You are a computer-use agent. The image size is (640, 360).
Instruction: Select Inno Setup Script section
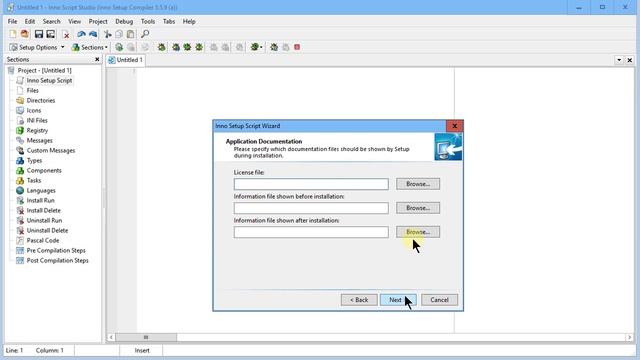pos(49,80)
